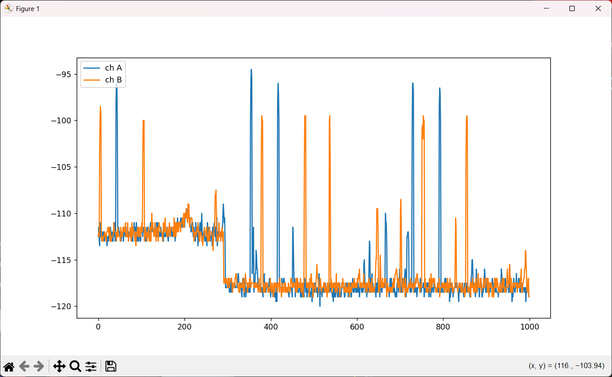The height and width of the screenshot is (377, 612).
Task: Minimize the Figure 1 window
Action: [546, 8]
